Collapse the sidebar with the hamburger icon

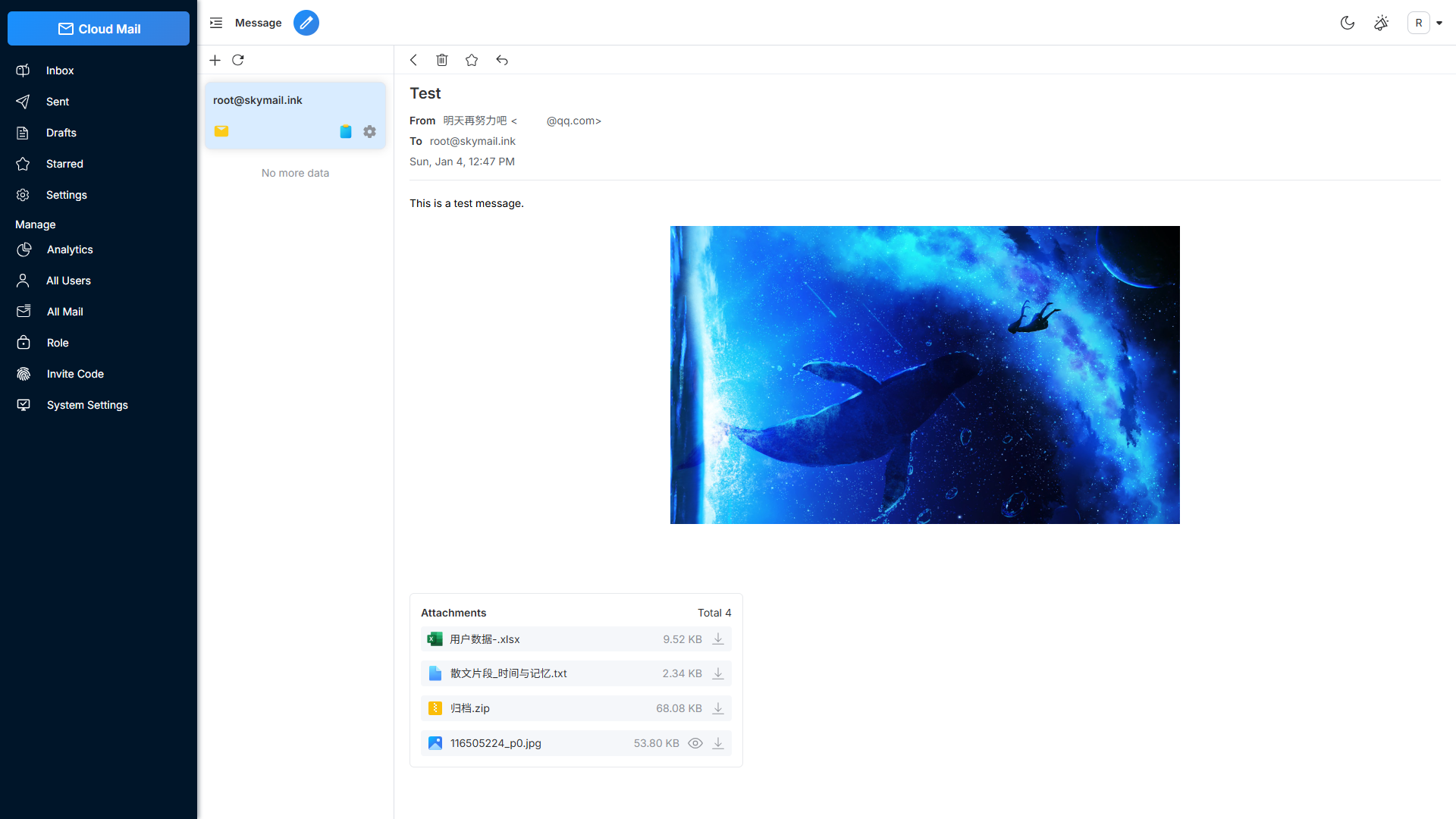point(216,23)
